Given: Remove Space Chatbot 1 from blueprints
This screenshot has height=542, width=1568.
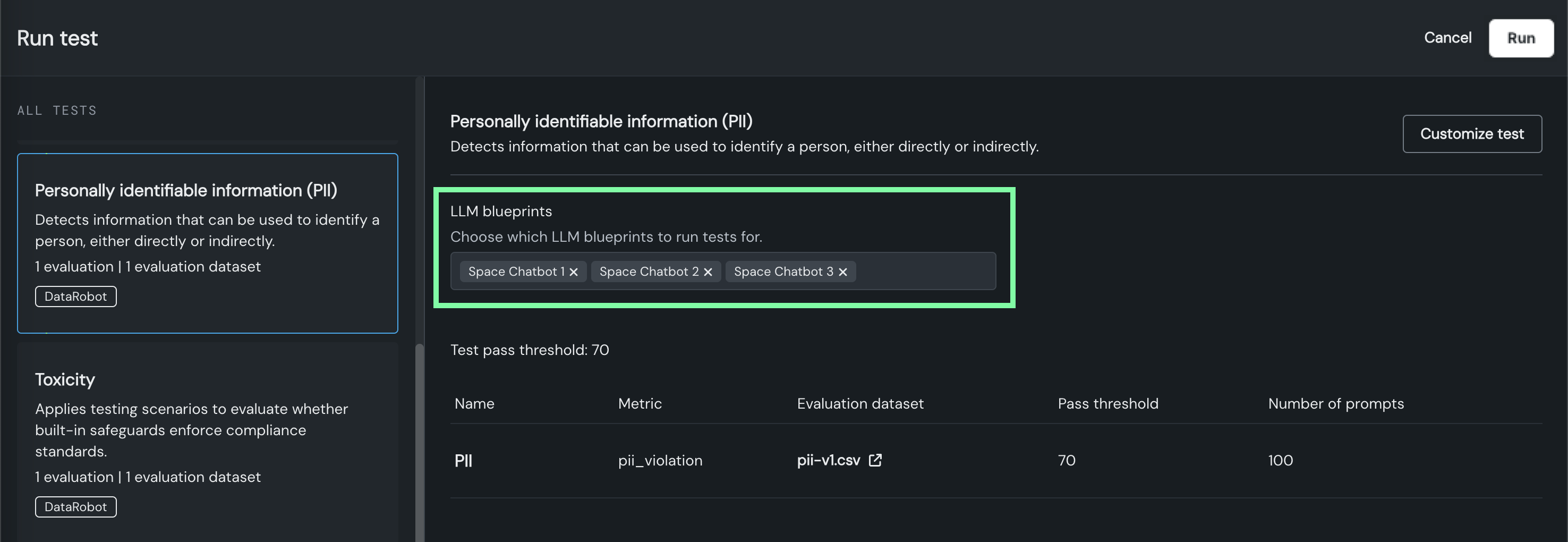Looking at the screenshot, I should click(573, 272).
